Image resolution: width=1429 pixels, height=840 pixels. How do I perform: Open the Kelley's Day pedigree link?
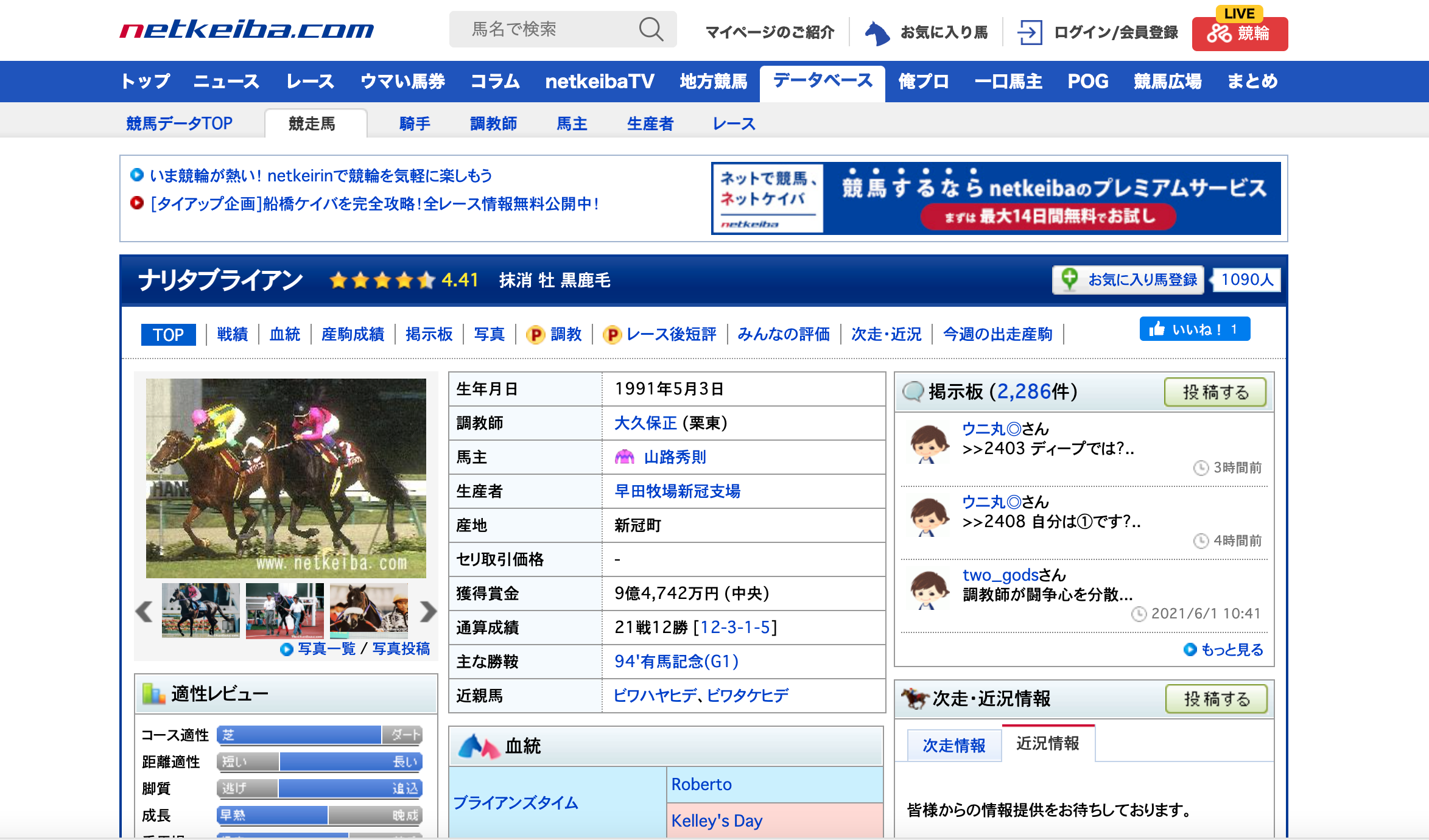pos(717,821)
